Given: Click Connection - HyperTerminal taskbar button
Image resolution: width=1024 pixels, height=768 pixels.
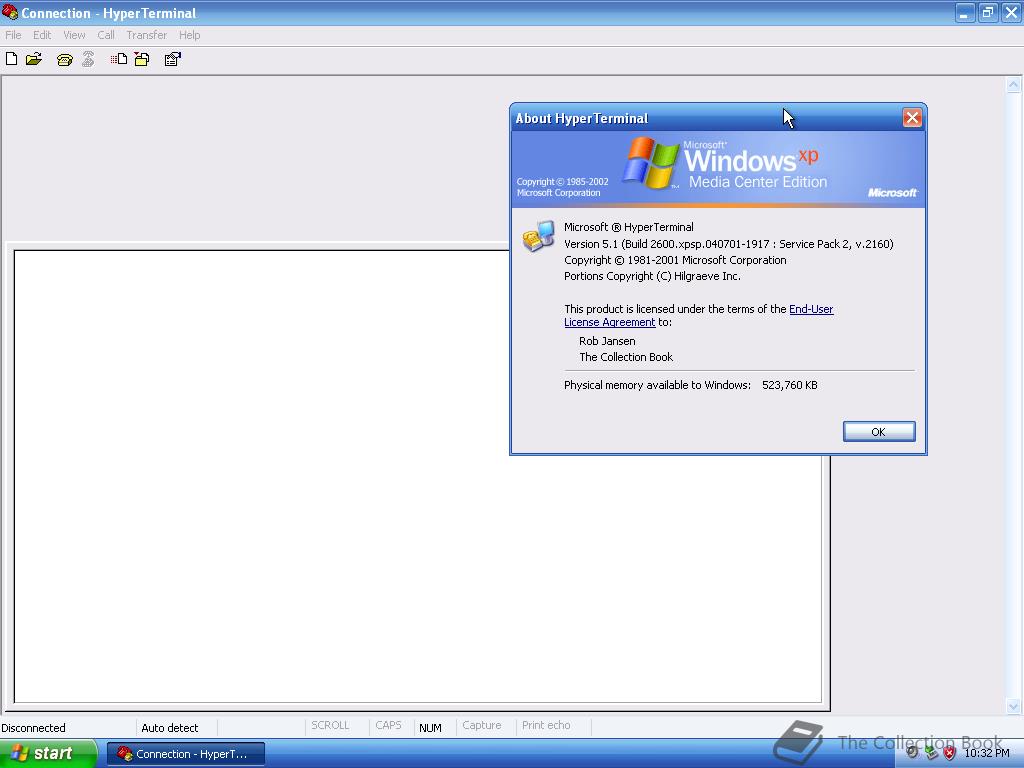Looking at the screenshot, I should pyautogui.click(x=185, y=754).
